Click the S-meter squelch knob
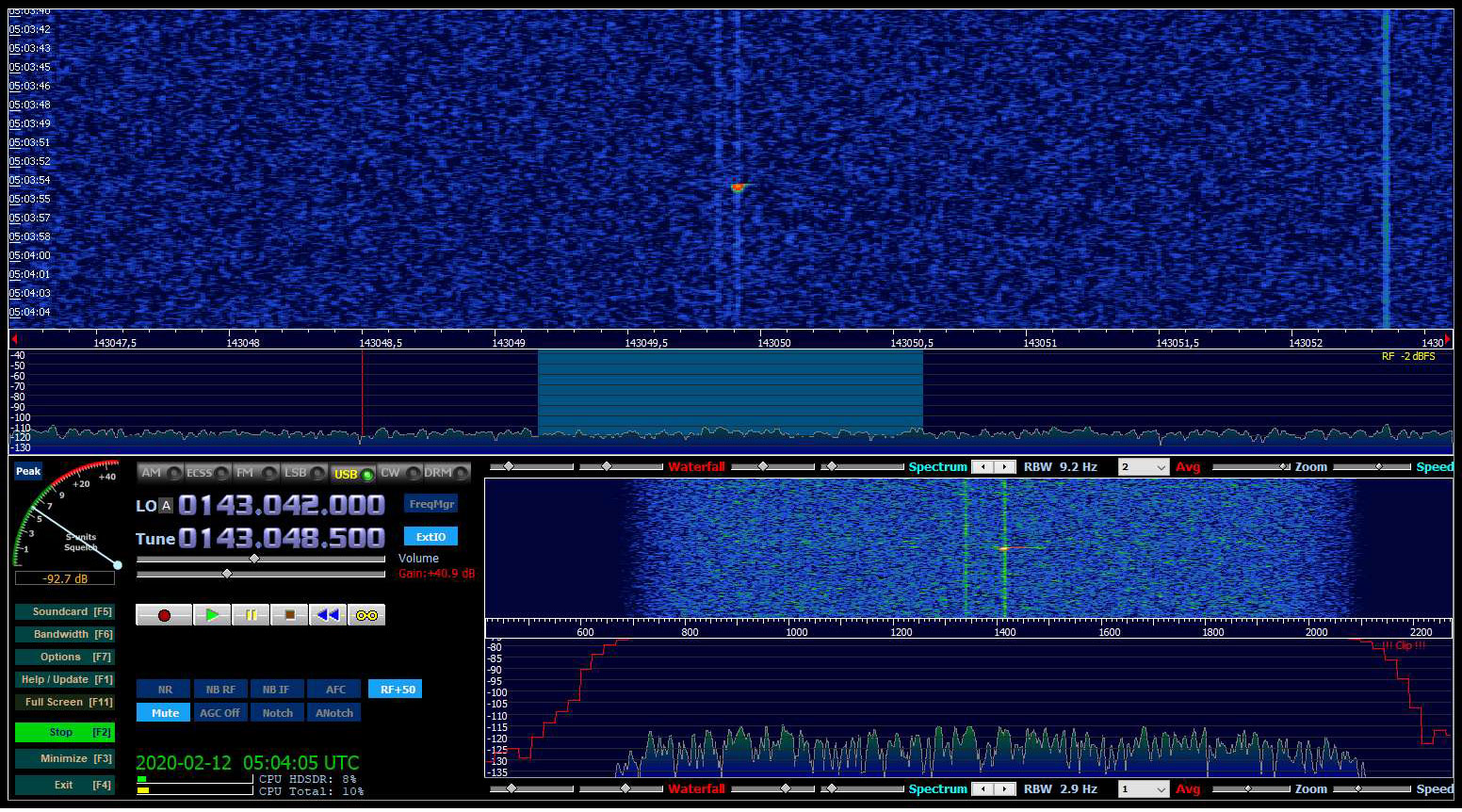The height and width of the screenshot is (812, 1462). tap(118, 565)
